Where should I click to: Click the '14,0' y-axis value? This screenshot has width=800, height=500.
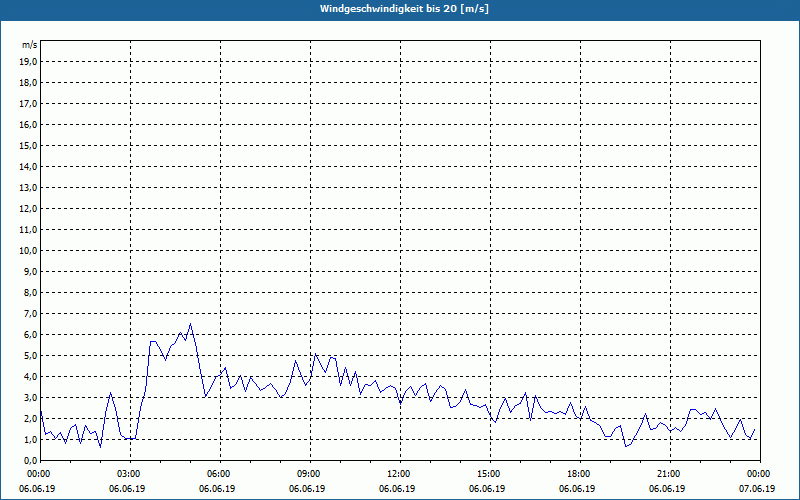coord(28,167)
